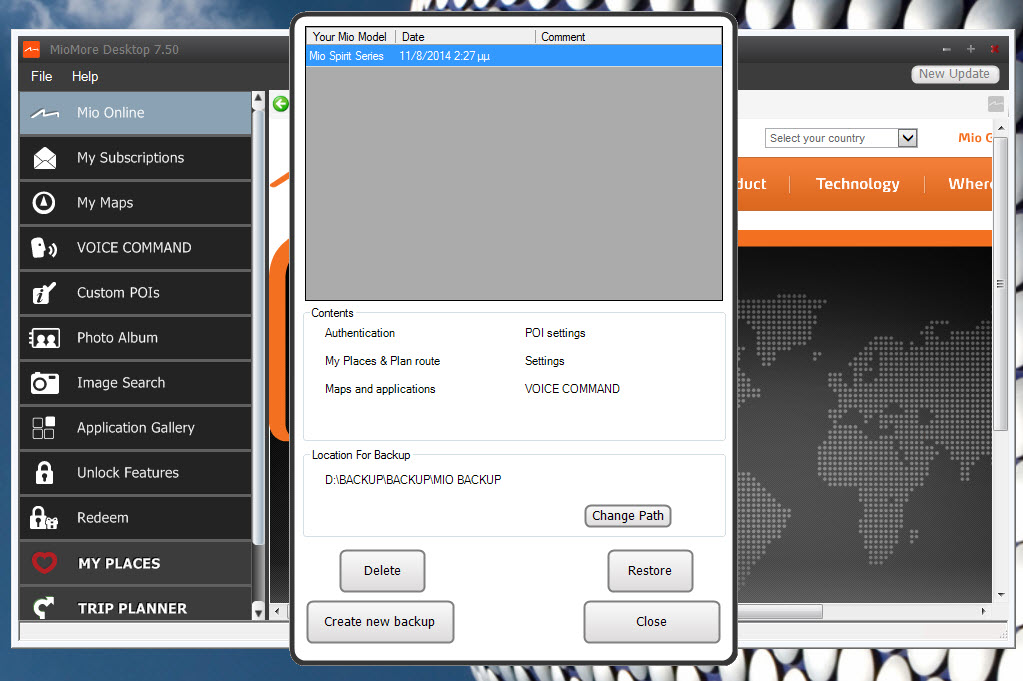Click the Redeem lock and gift icon
This screenshot has height=681, width=1023.
pyautogui.click(x=44, y=518)
